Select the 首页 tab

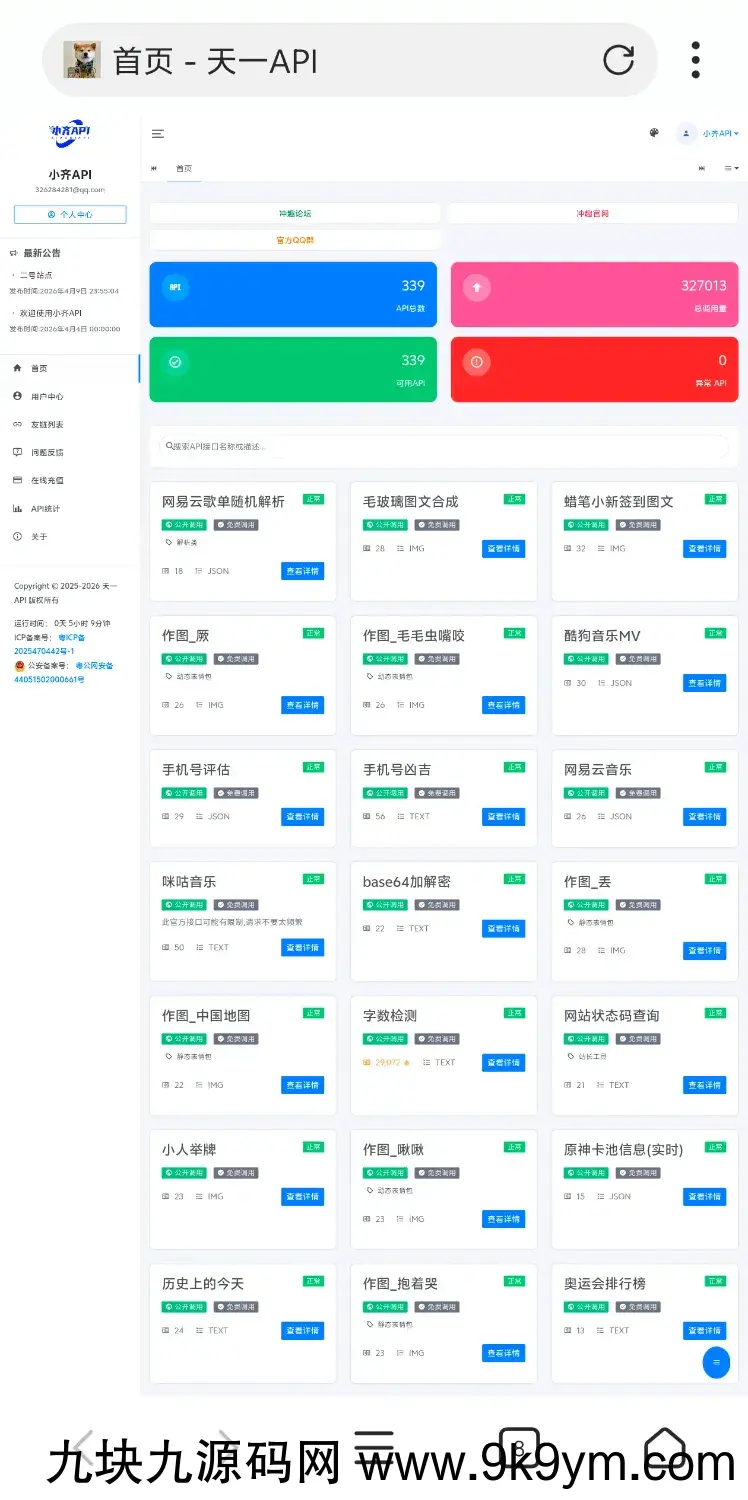184,168
